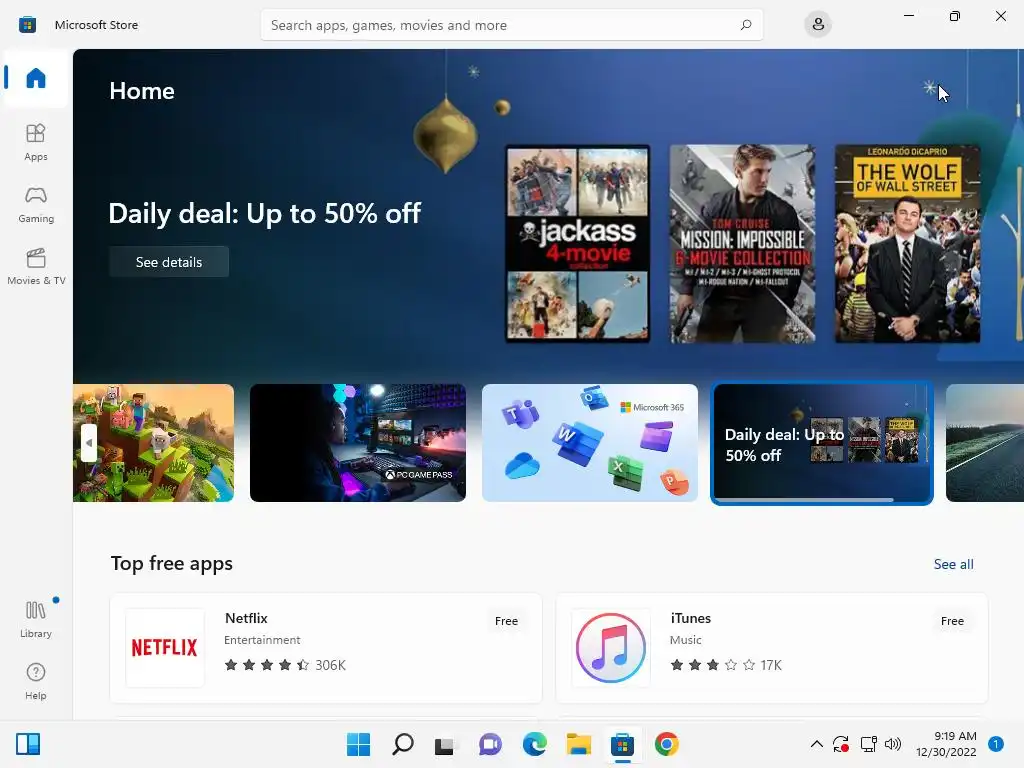The image size is (1024, 768).
Task: Open the Help section
Action: (x=36, y=681)
